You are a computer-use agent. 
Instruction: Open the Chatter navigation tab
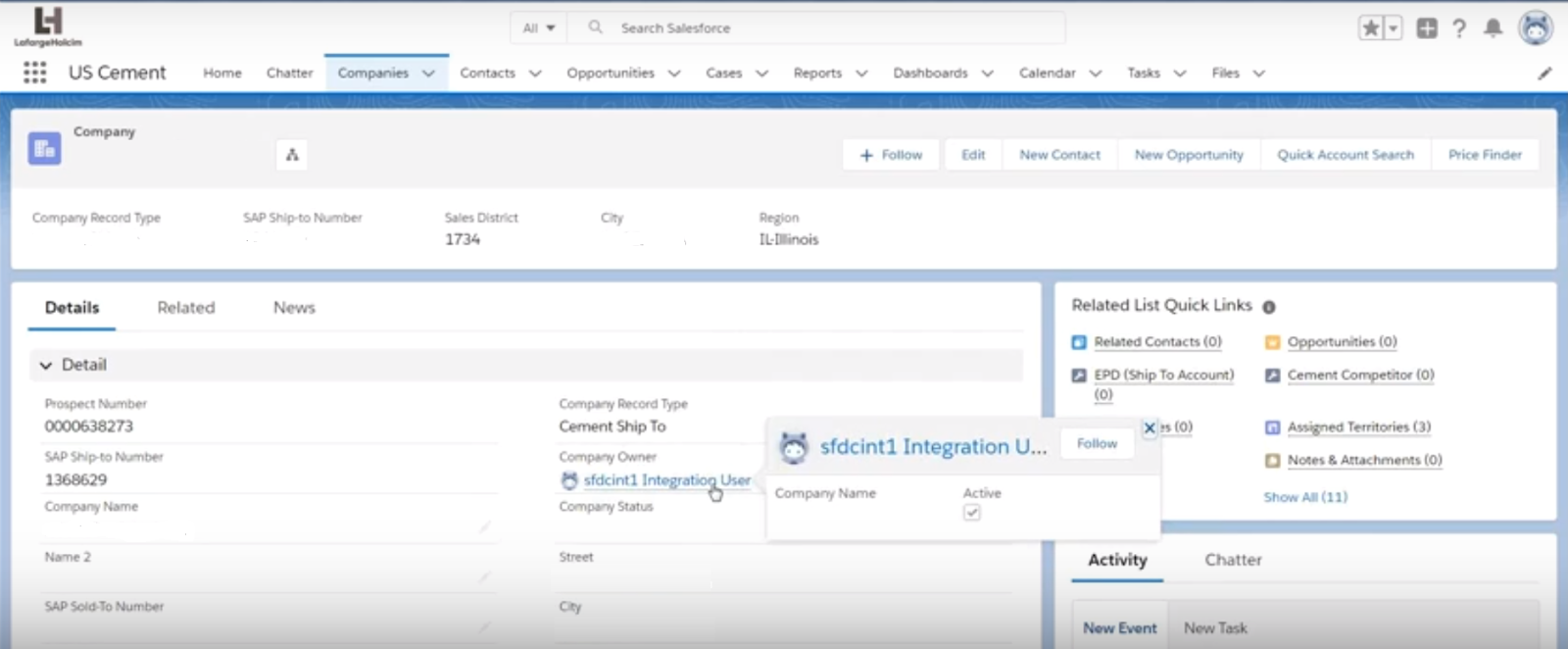click(x=289, y=73)
